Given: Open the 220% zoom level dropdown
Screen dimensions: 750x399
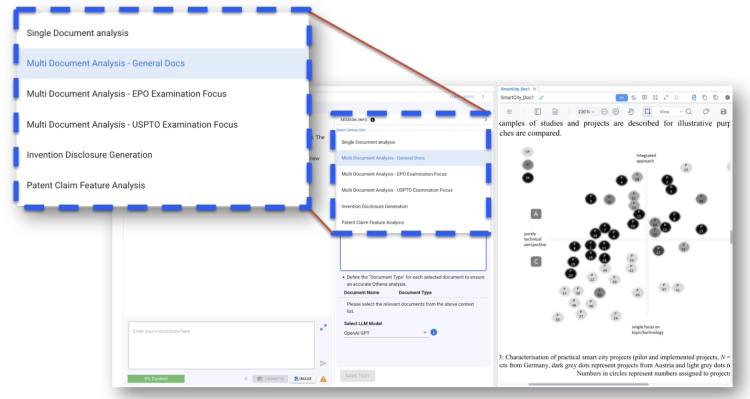Looking at the screenshot, I should (586, 111).
